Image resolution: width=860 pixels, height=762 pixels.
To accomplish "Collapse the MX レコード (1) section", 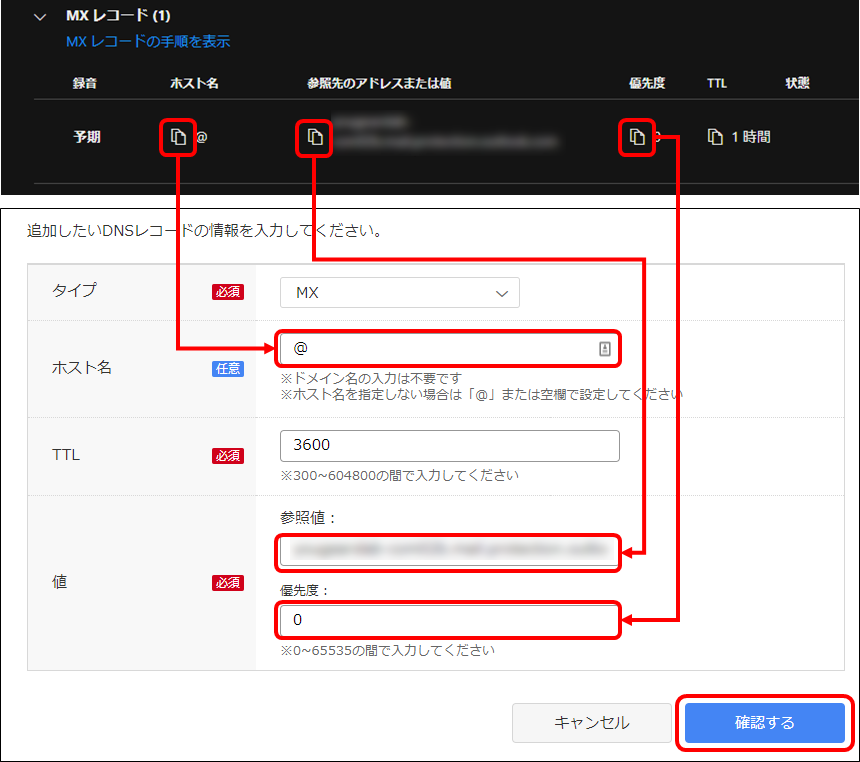I will point(38,17).
